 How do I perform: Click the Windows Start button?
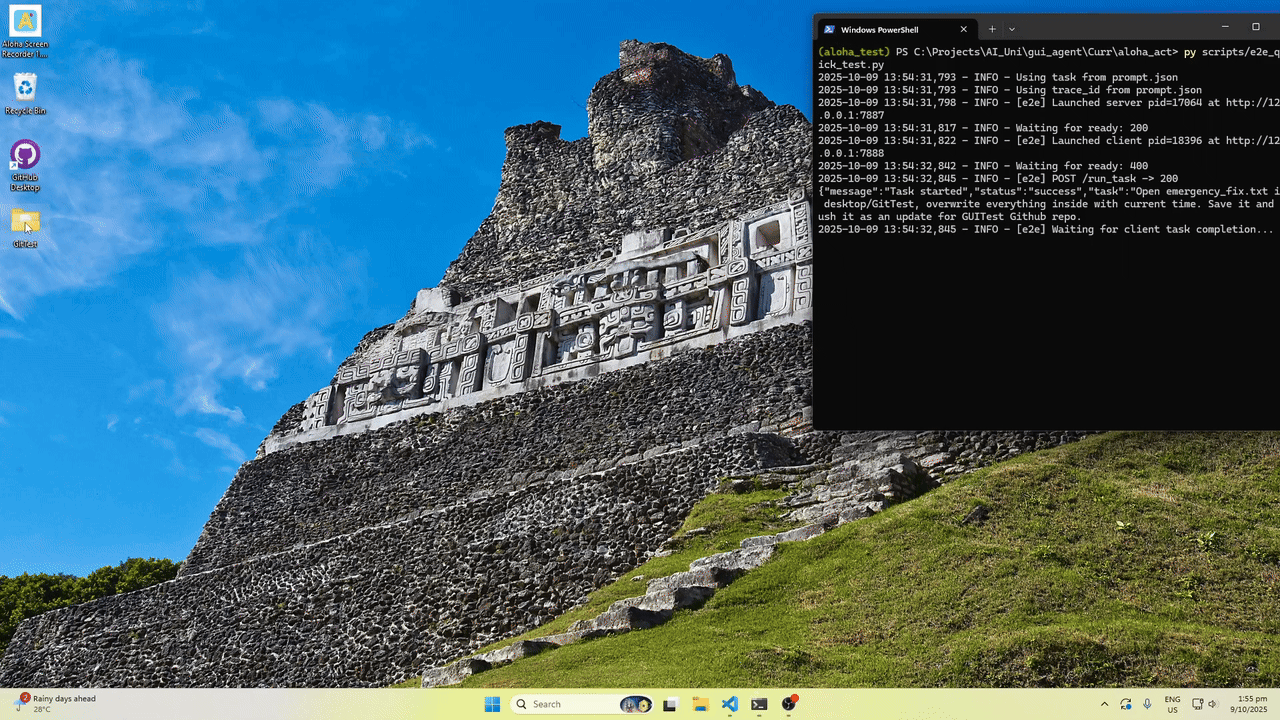pyautogui.click(x=492, y=704)
